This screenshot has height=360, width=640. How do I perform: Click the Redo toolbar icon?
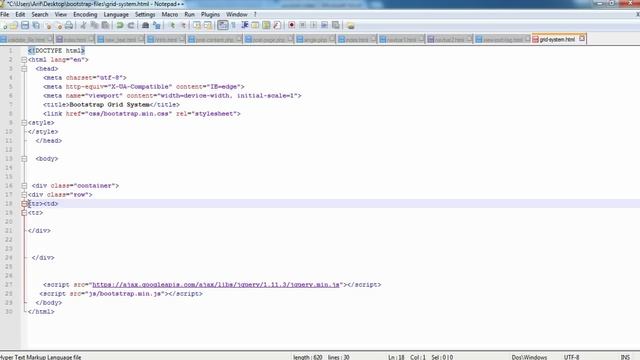[x=131, y=25]
